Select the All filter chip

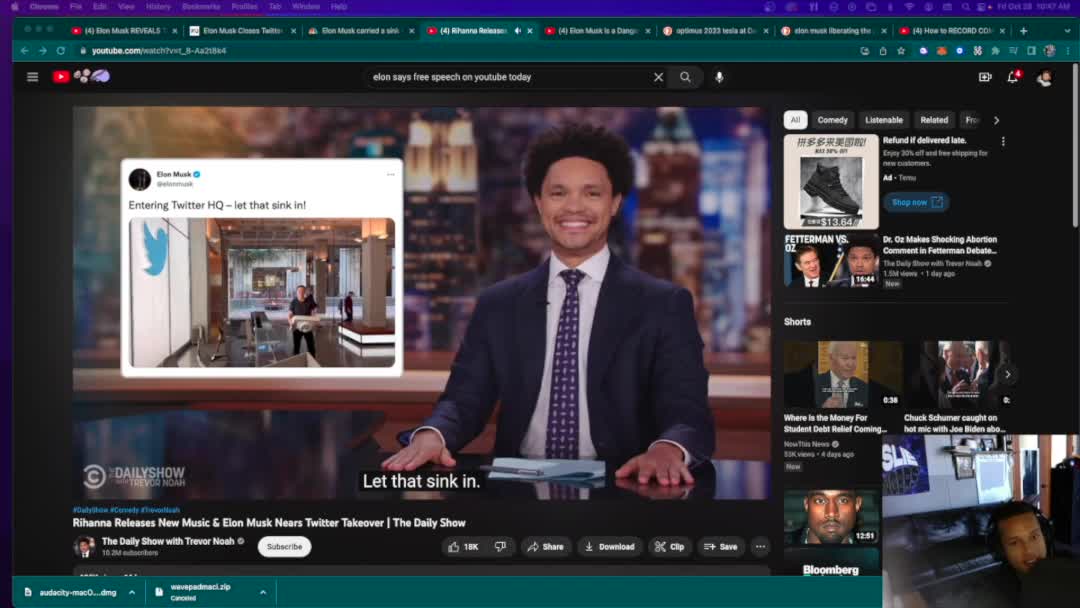[795, 120]
